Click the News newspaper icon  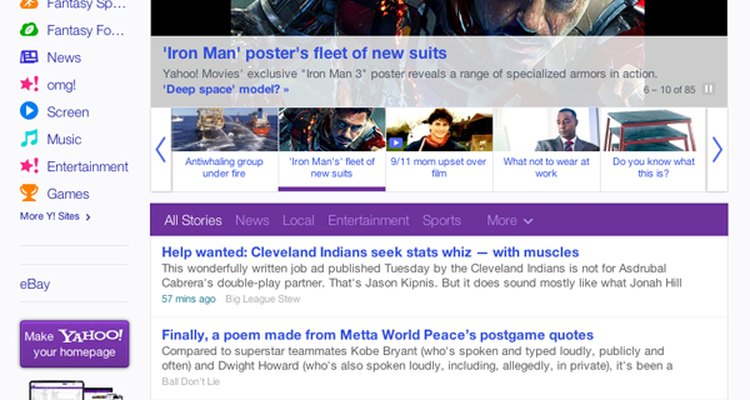point(29,57)
